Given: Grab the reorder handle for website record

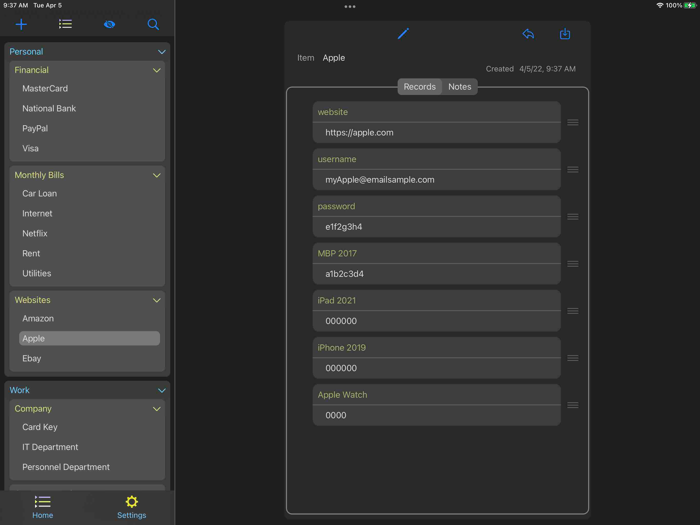Looking at the screenshot, I should coord(573,122).
